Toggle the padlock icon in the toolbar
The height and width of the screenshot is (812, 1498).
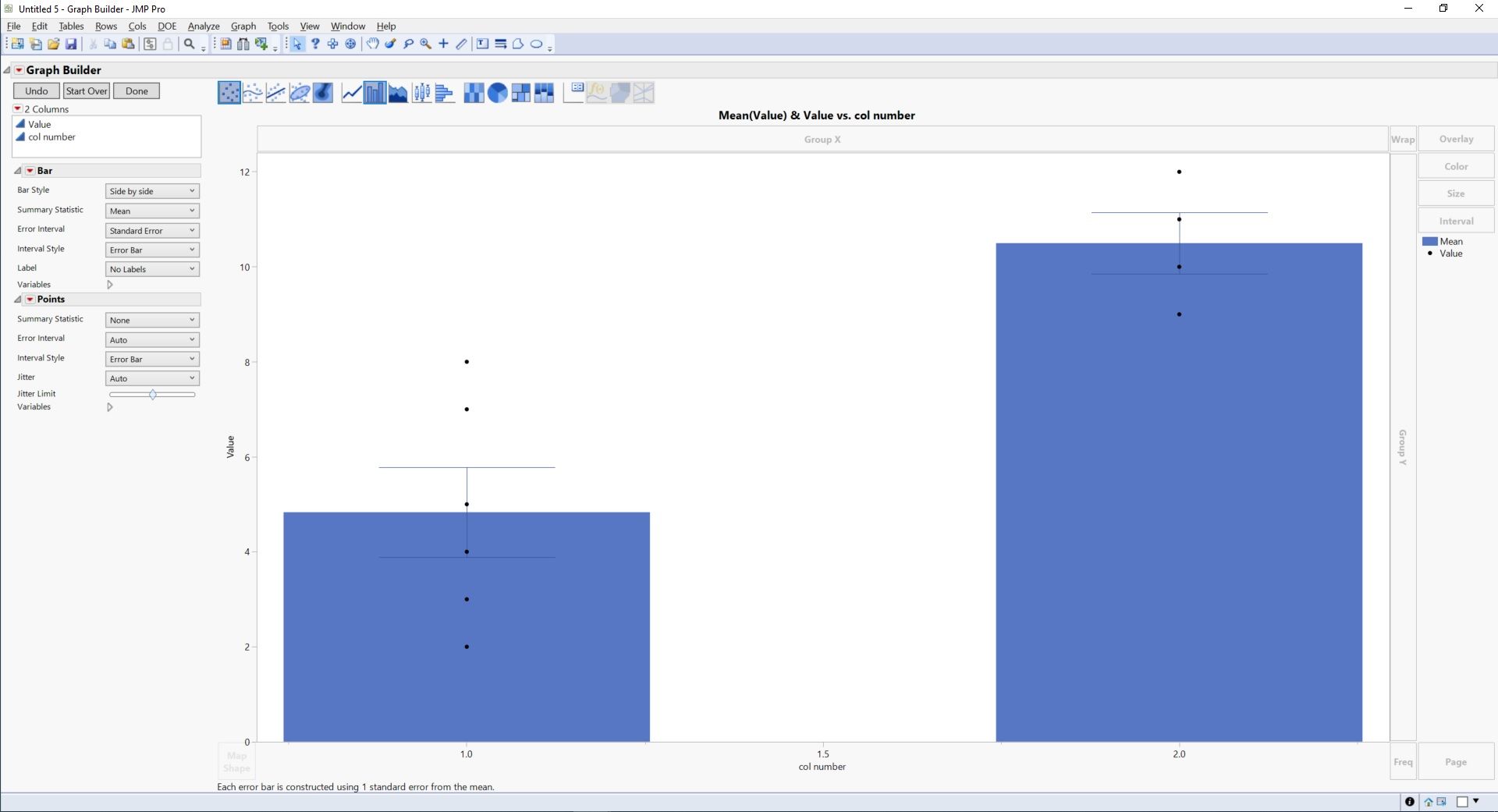click(168, 44)
